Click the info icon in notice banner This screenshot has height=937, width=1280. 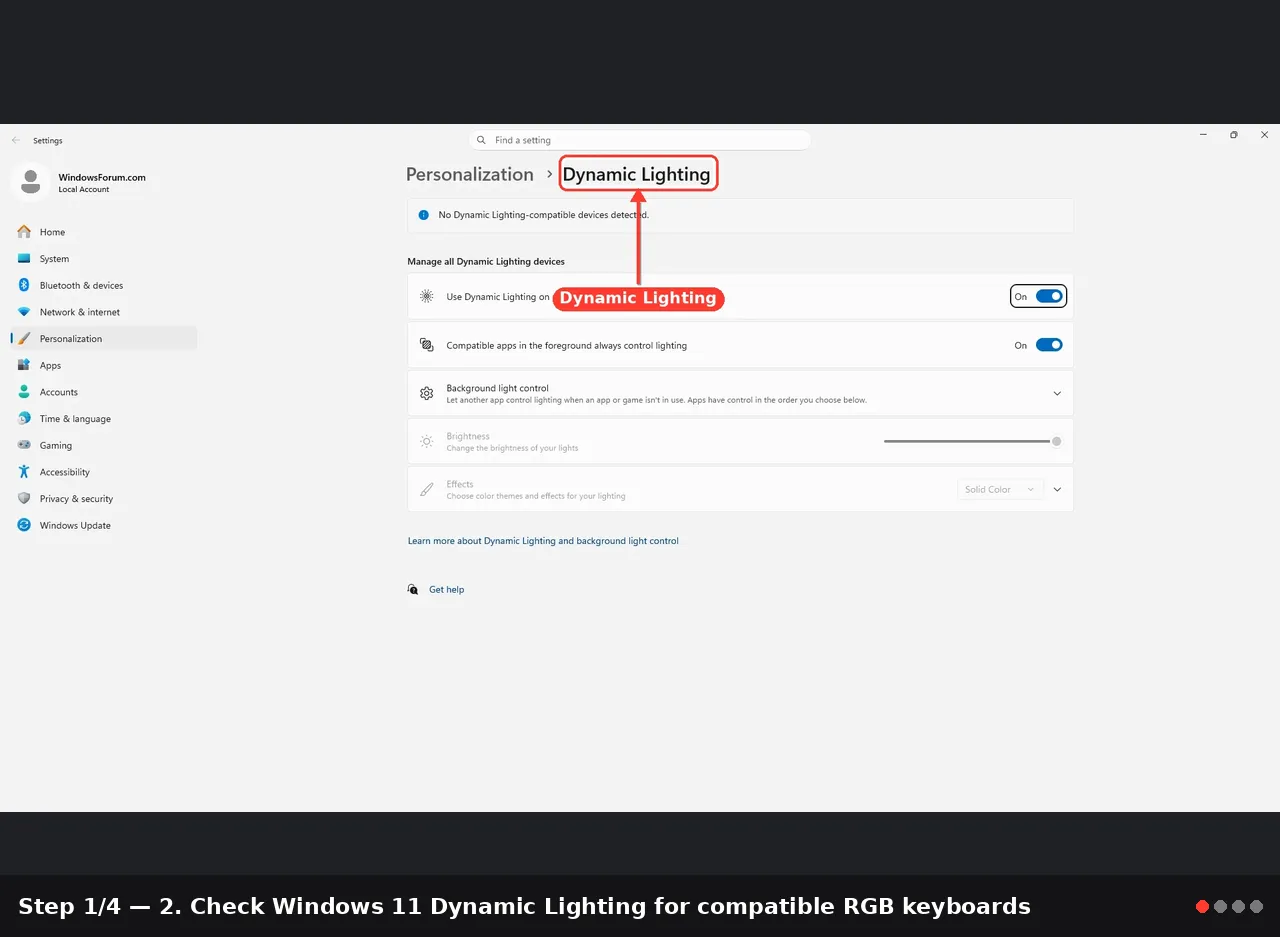(x=423, y=215)
